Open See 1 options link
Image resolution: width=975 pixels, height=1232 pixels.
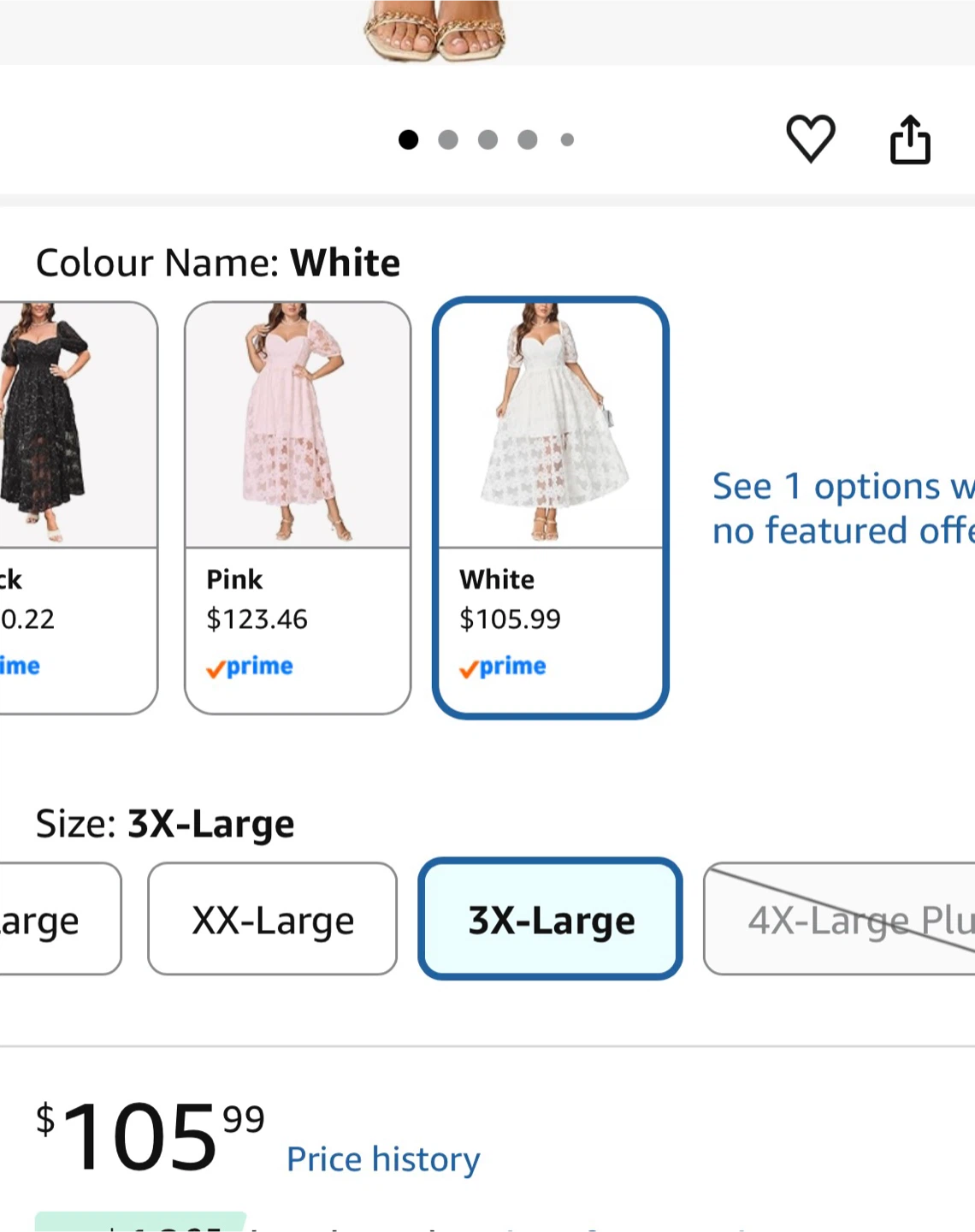coord(843,508)
